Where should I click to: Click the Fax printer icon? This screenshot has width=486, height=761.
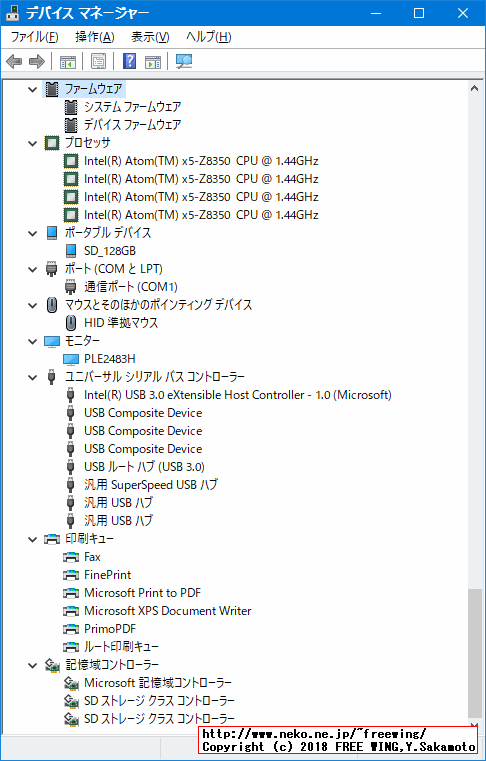pyautogui.click(x=71, y=557)
